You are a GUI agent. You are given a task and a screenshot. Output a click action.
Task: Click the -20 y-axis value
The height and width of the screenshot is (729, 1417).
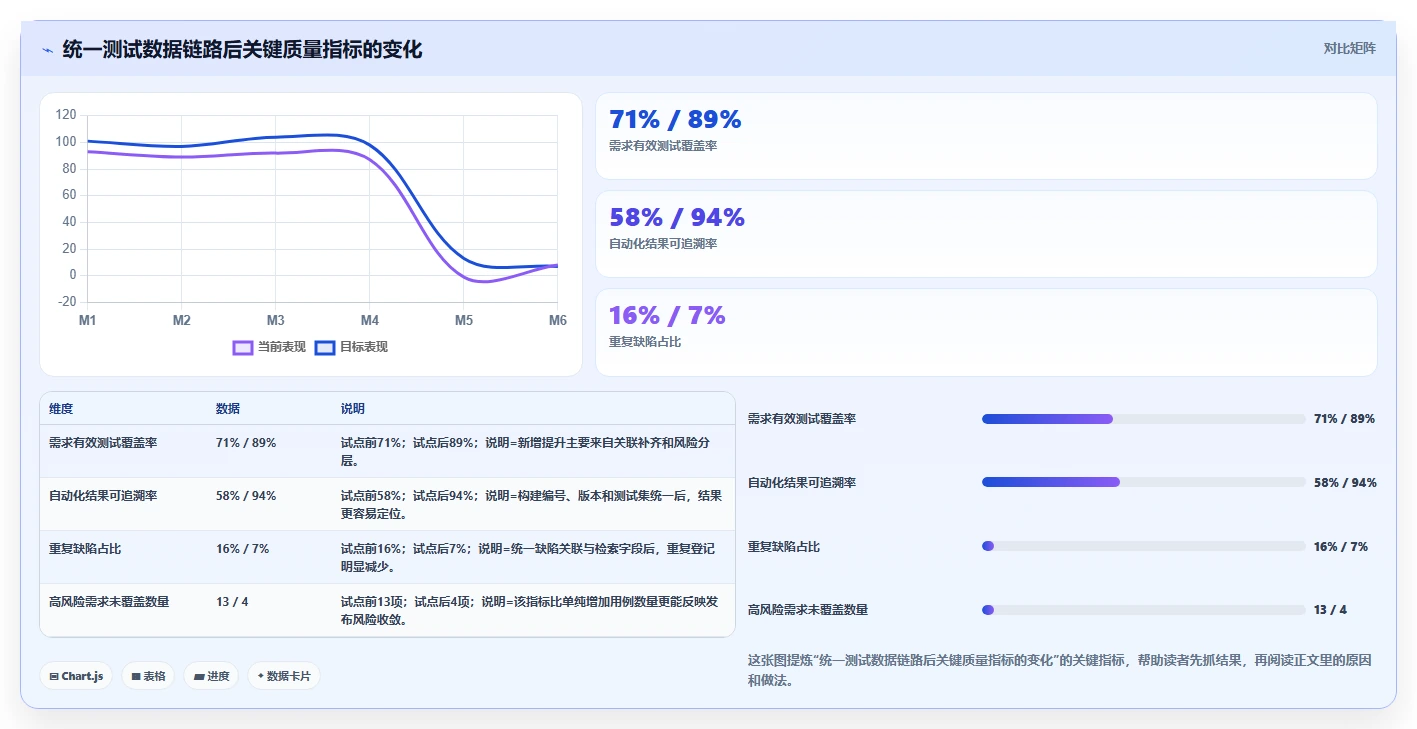pos(66,302)
